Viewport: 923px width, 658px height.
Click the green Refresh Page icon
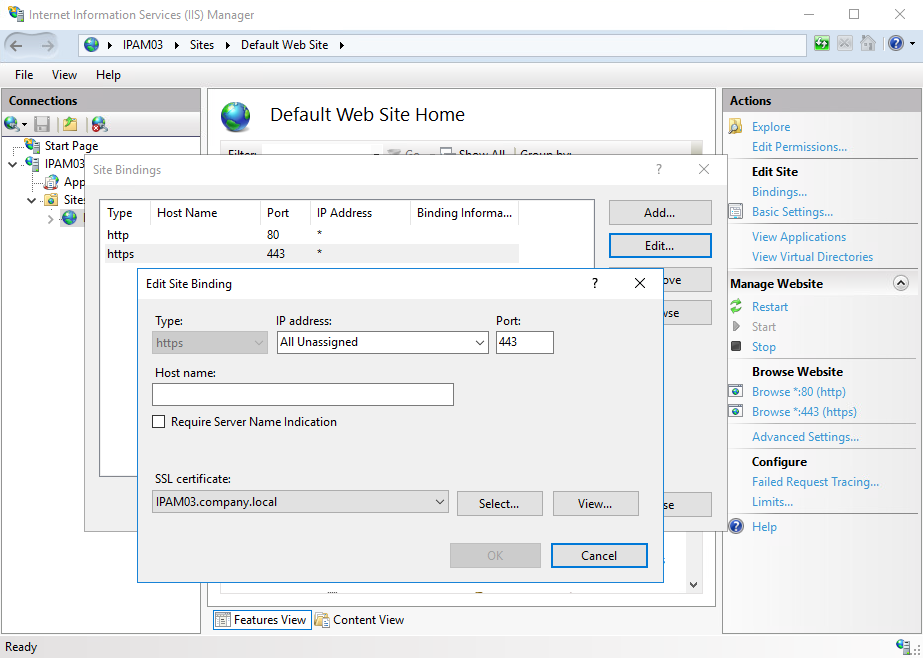[x=822, y=44]
